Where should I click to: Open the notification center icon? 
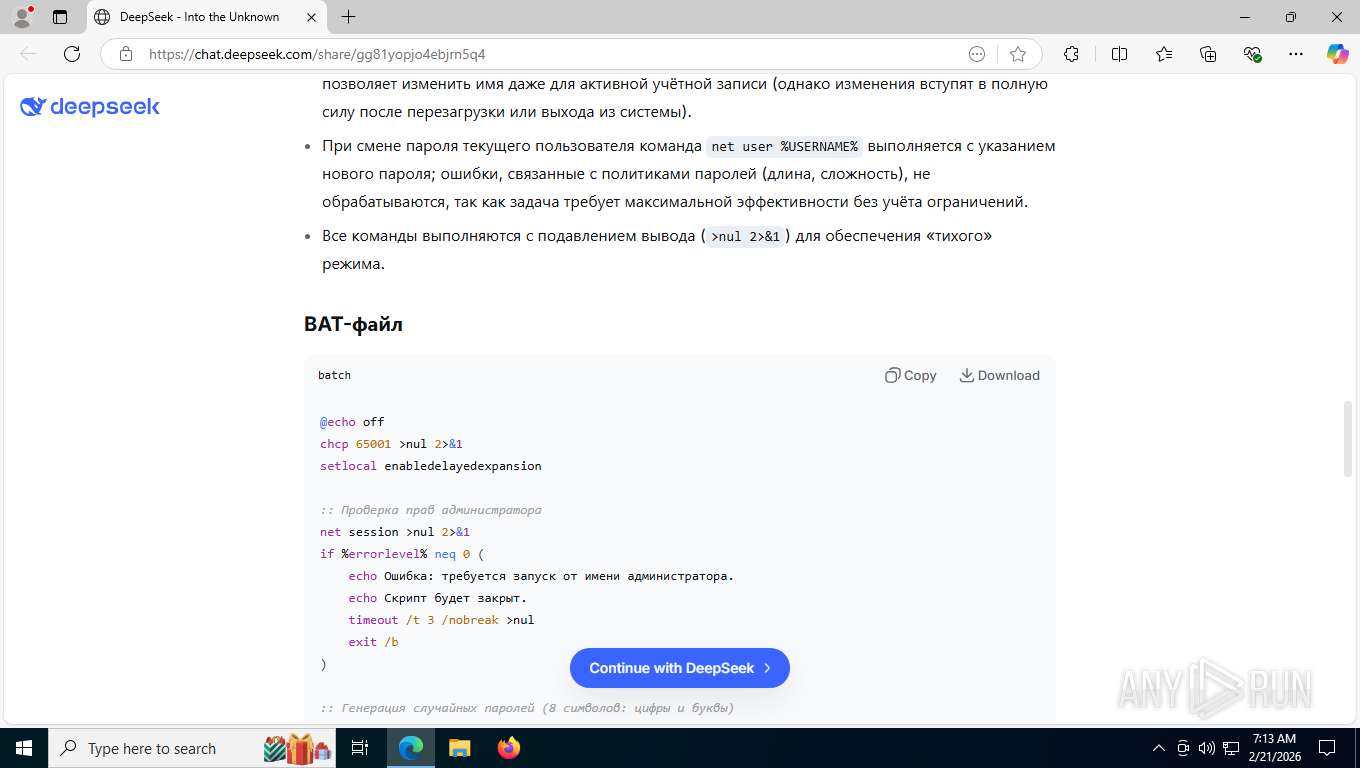click(1327, 748)
